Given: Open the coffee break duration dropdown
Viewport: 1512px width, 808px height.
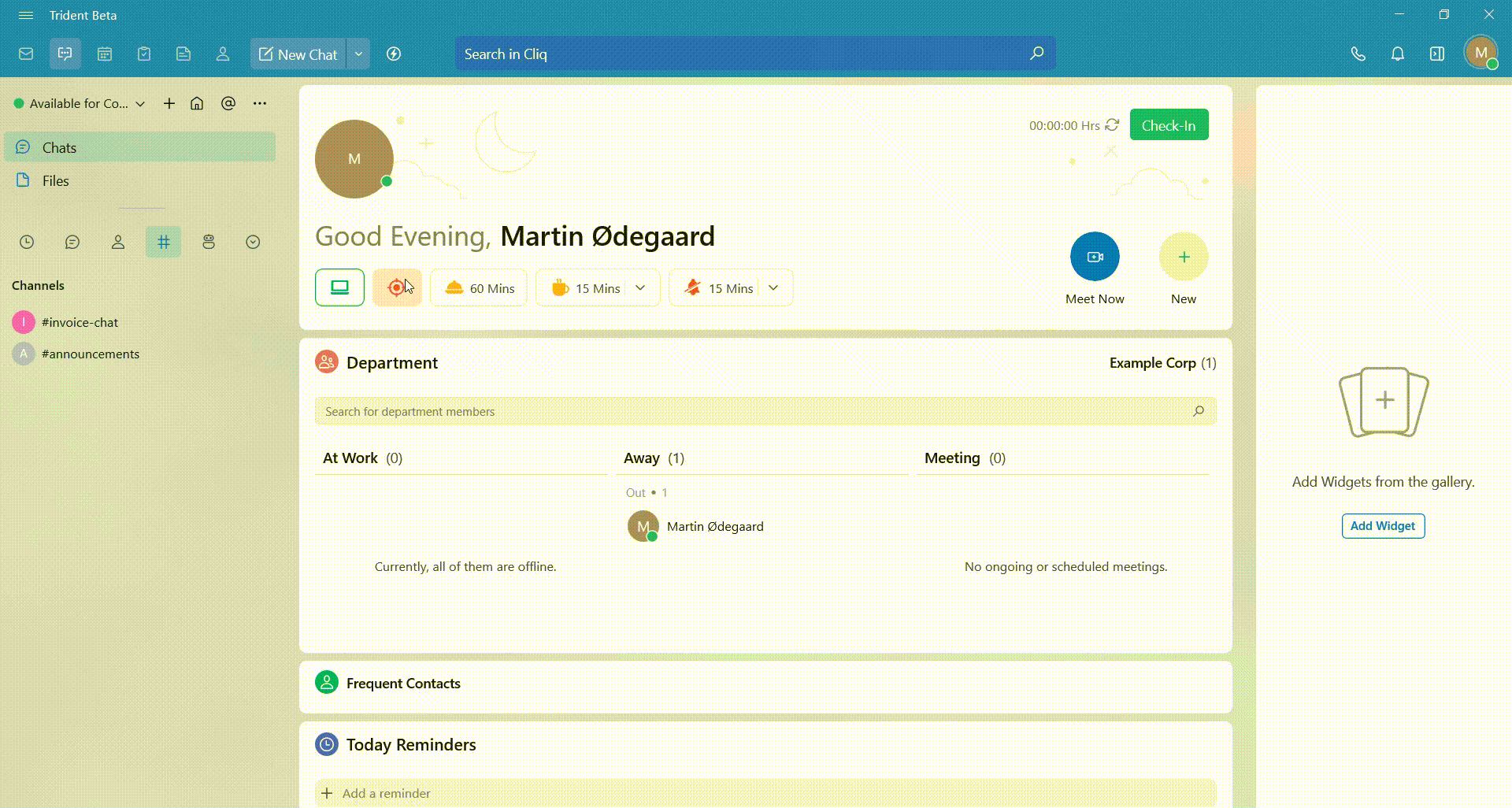Looking at the screenshot, I should click(x=640, y=288).
